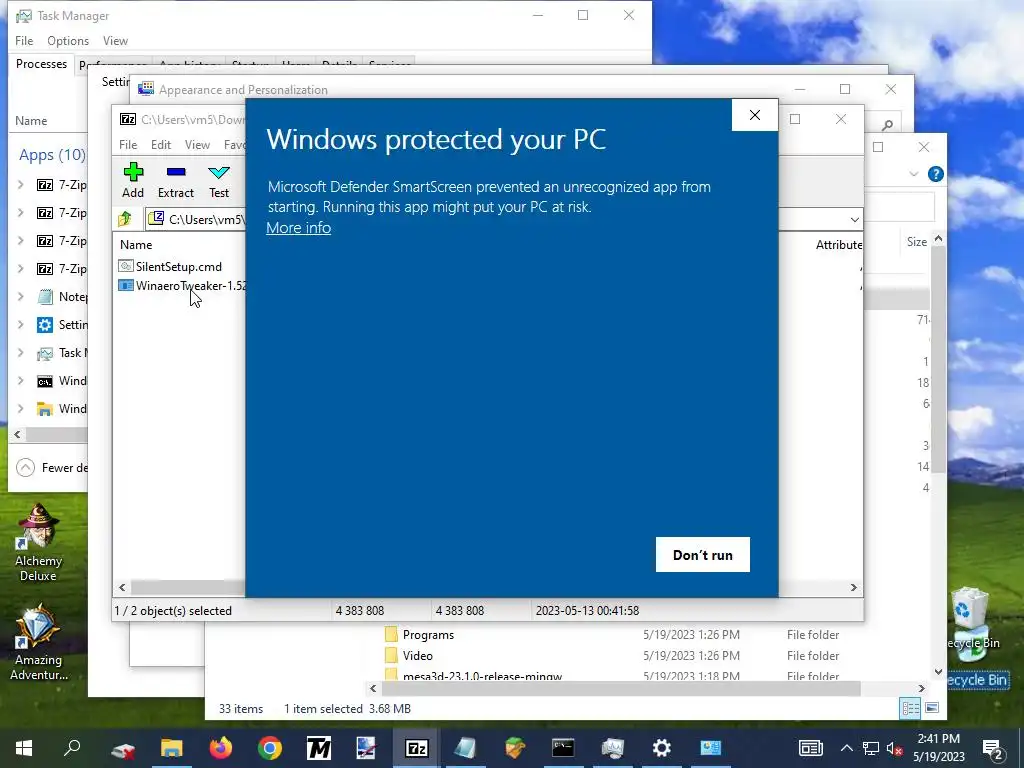Image resolution: width=1024 pixels, height=768 pixels.
Task: Switch to Settings gear on the taskbar
Action: [661, 748]
